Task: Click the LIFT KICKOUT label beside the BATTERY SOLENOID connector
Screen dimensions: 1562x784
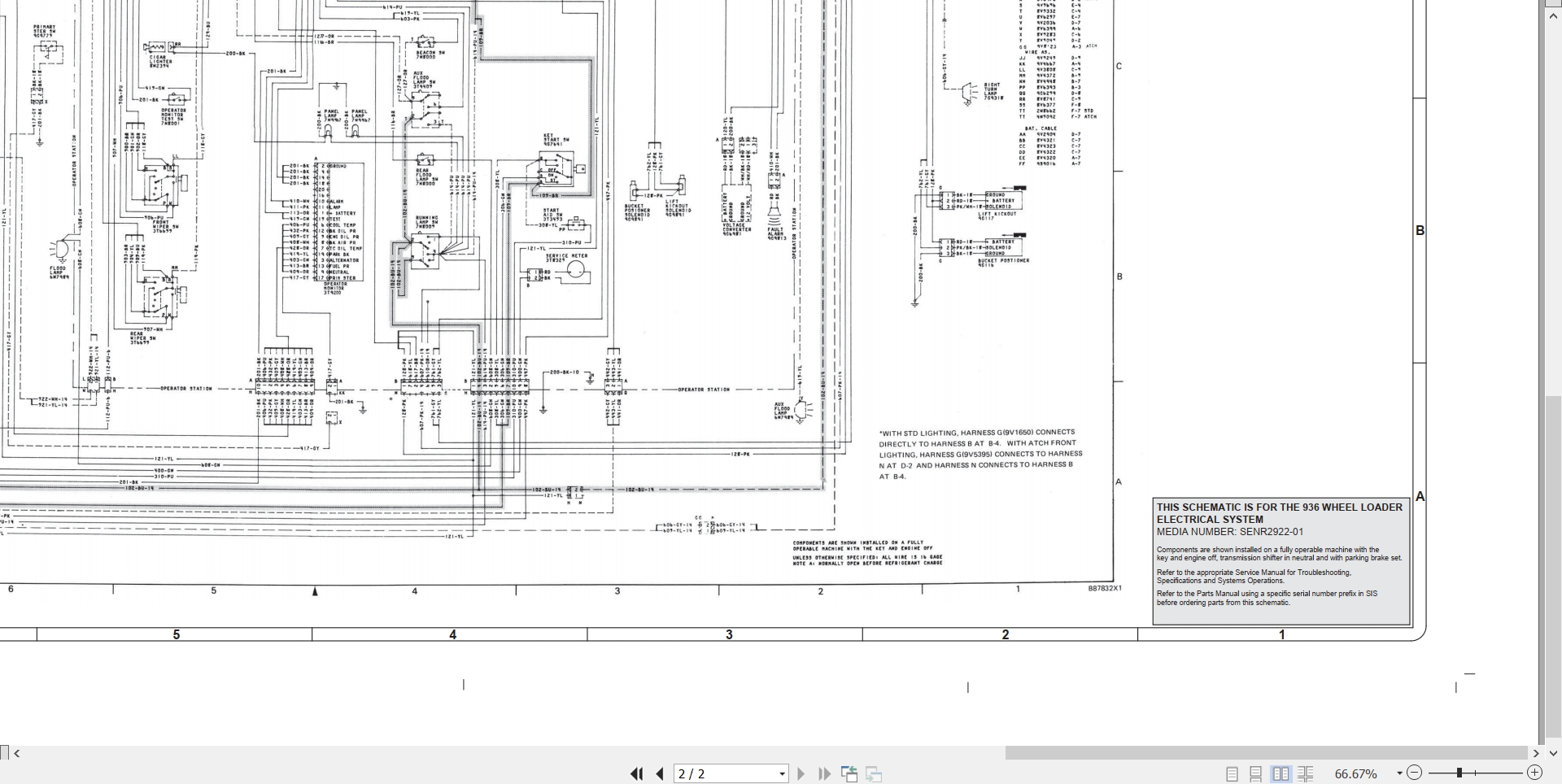Action: pos(997,216)
